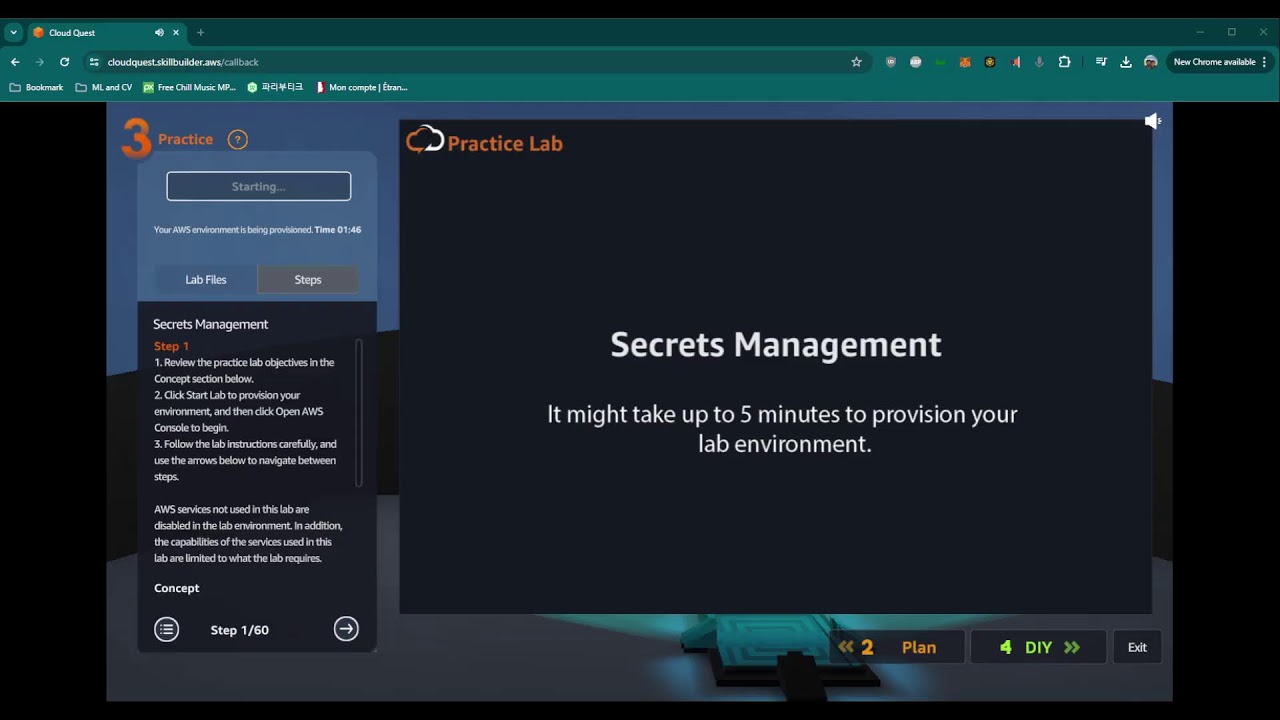Open the Free Chill Music MP bookmark
Image resolution: width=1280 pixels, height=720 pixels.
pos(190,87)
